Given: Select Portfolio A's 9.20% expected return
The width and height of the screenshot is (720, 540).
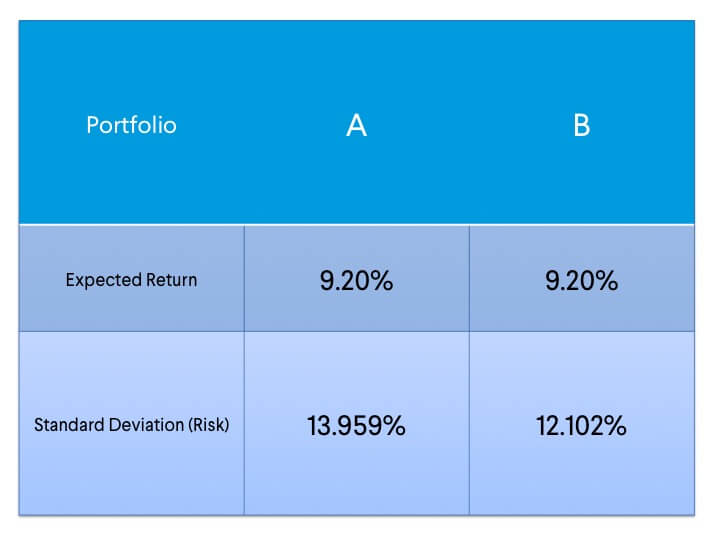Looking at the screenshot, I should pos(356,281).
